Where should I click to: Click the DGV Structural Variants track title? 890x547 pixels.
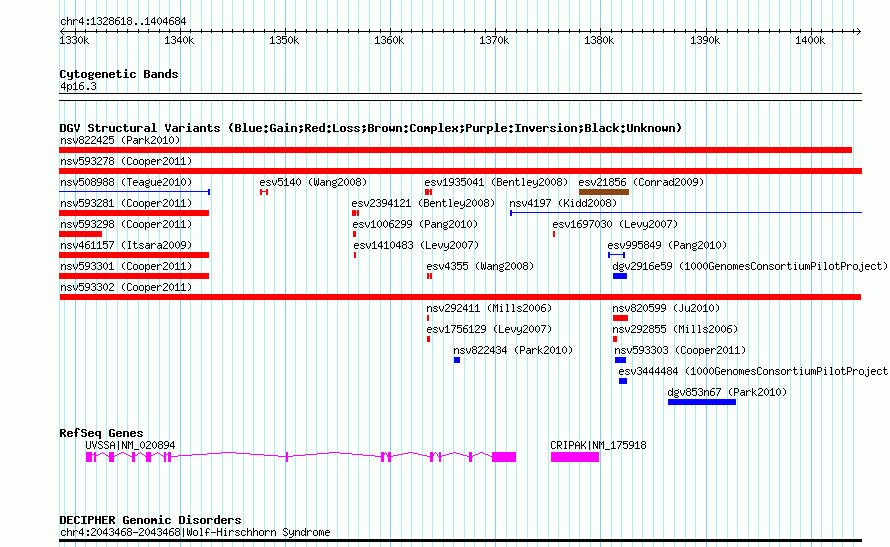pos(371,128)
